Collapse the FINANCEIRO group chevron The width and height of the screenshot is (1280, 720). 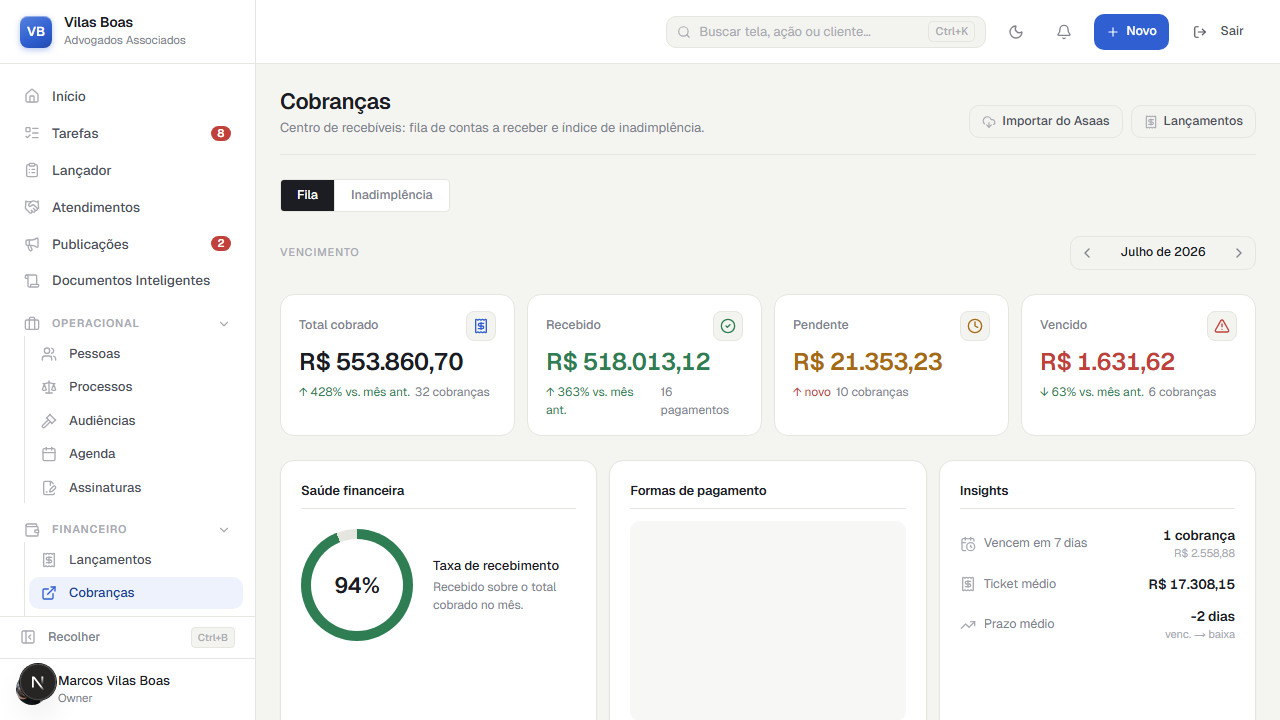tap(224, 530)
